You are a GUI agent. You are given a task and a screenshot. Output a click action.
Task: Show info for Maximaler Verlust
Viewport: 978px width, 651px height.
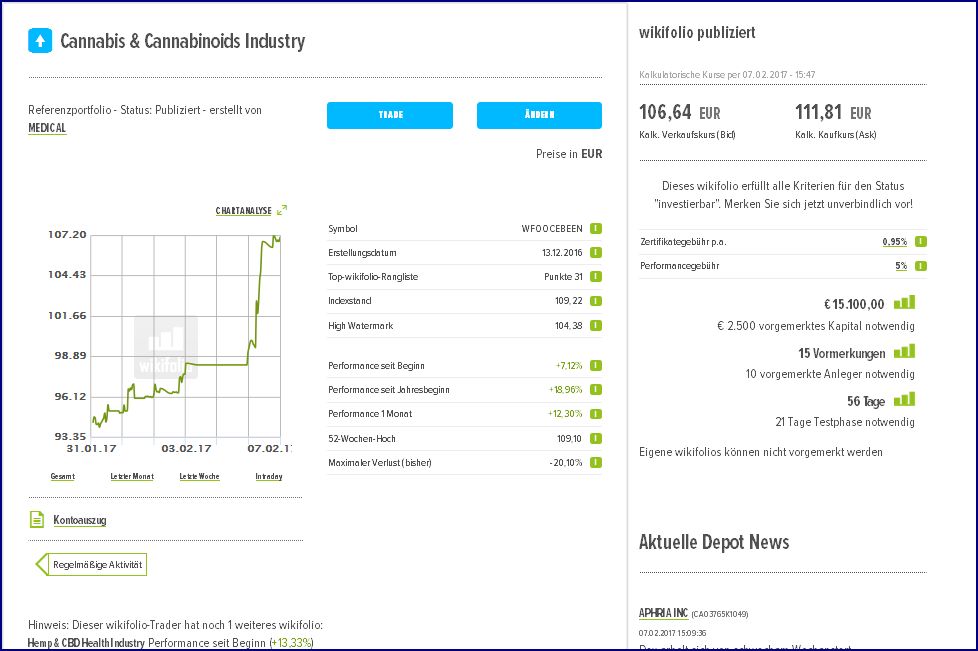click(595, 462)
